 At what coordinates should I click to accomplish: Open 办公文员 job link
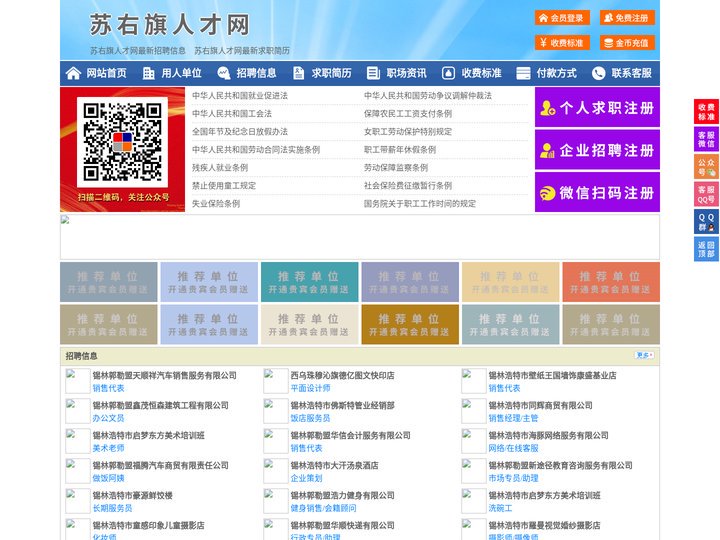point(108,418)
